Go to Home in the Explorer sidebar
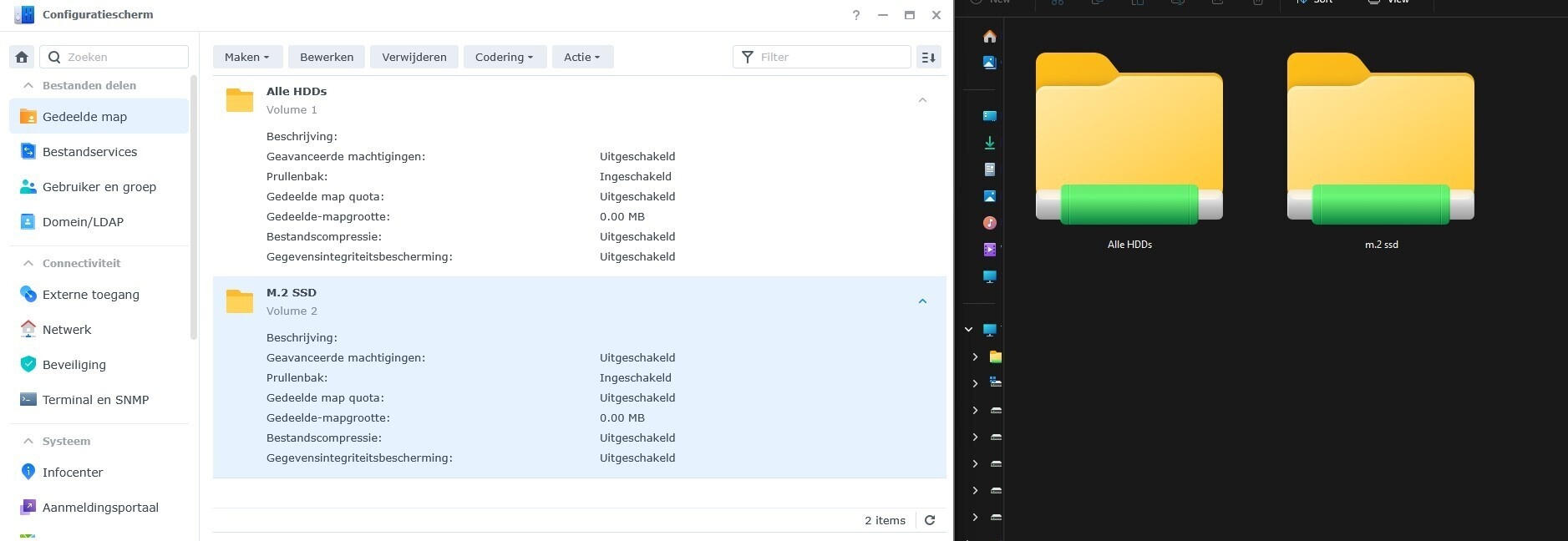This screenshot has width=1568, height=541. [990, 36]
